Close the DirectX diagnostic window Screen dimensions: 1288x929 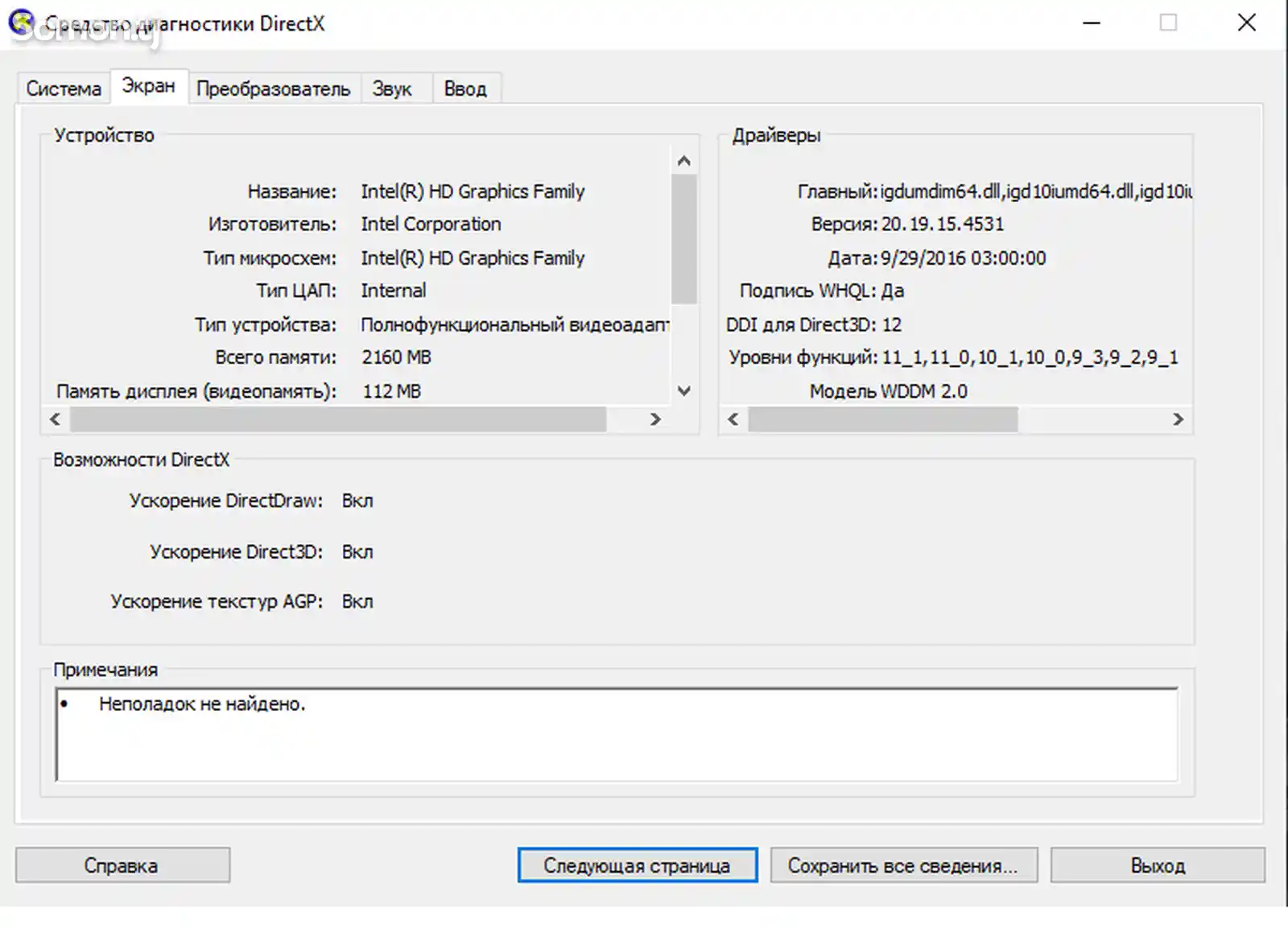click(x=1246, y=23)
